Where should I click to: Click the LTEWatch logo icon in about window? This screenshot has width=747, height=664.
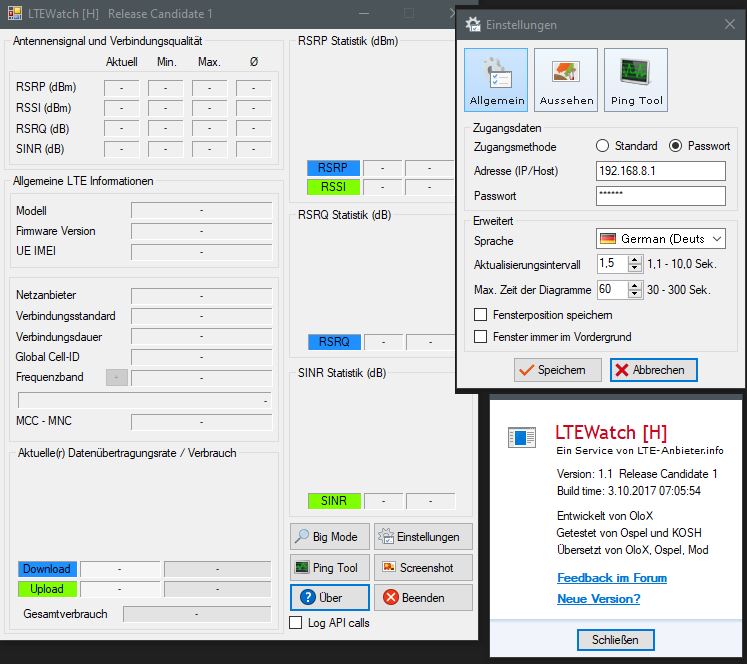[x=522, y=437]
